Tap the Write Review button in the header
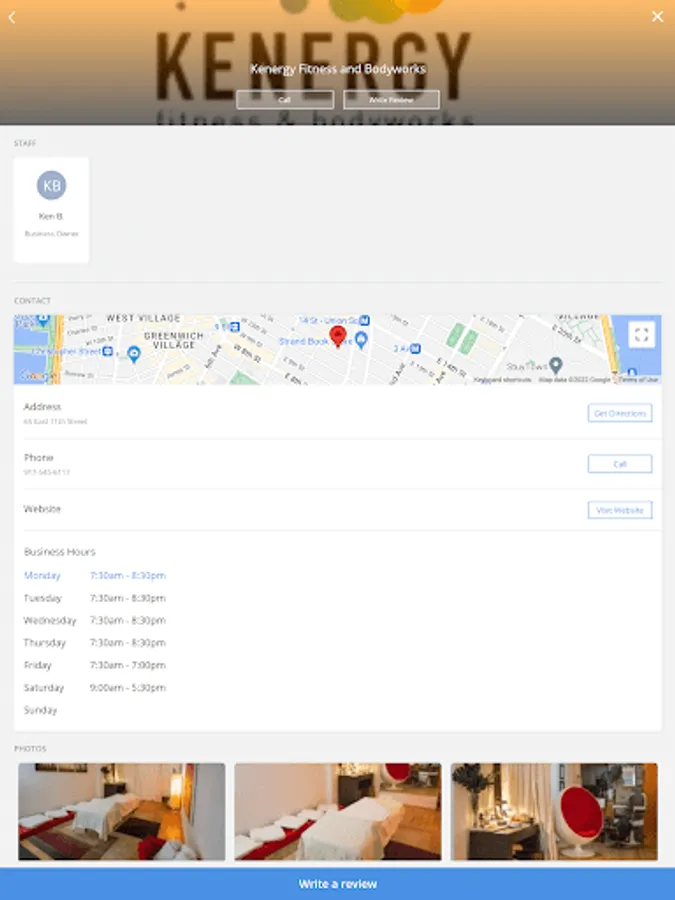This screenshot has height=900, width=675. point(391,100)
